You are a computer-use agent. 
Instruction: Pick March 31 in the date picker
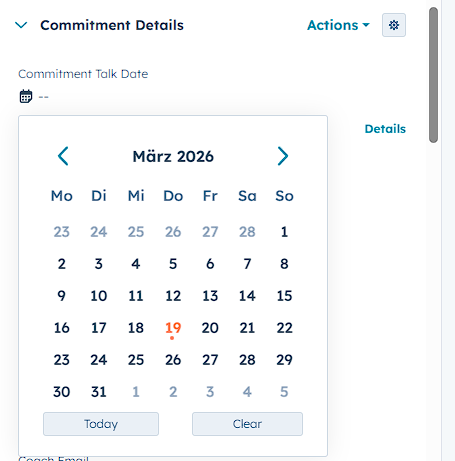[99, 392]
